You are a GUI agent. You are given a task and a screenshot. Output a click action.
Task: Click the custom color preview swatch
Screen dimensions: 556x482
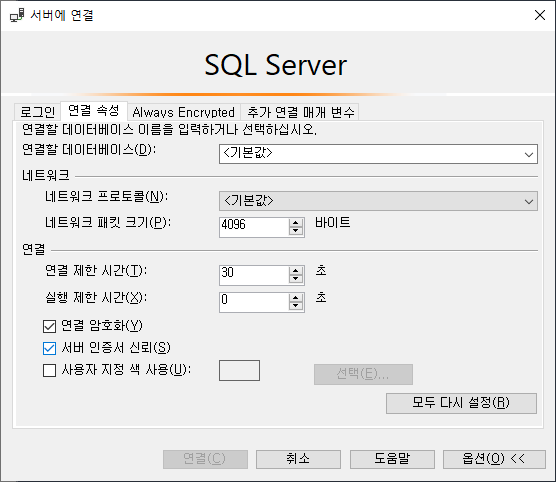coord(239,371)
